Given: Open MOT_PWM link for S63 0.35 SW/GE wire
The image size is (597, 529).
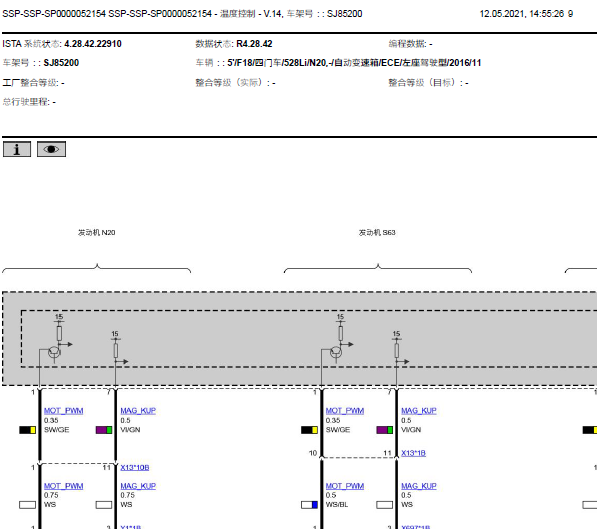Looking at the screenshot, I should coord(345,411).
